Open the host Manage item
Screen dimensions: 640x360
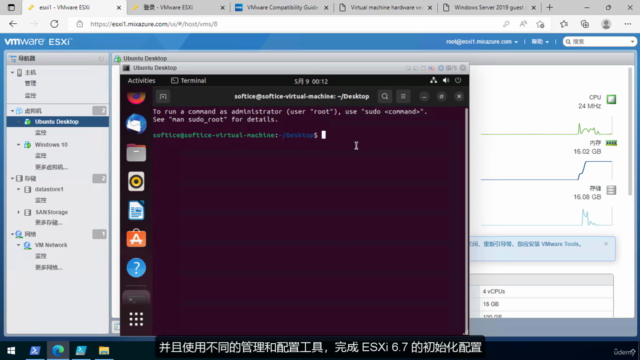30,83
